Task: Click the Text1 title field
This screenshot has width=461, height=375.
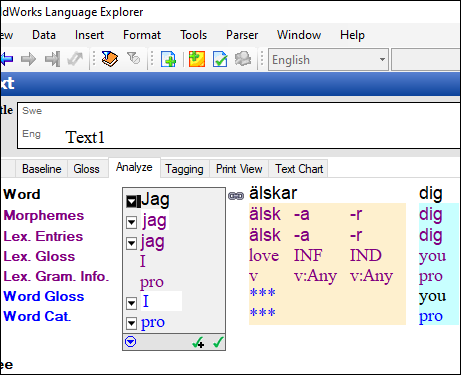Action: 239,137
